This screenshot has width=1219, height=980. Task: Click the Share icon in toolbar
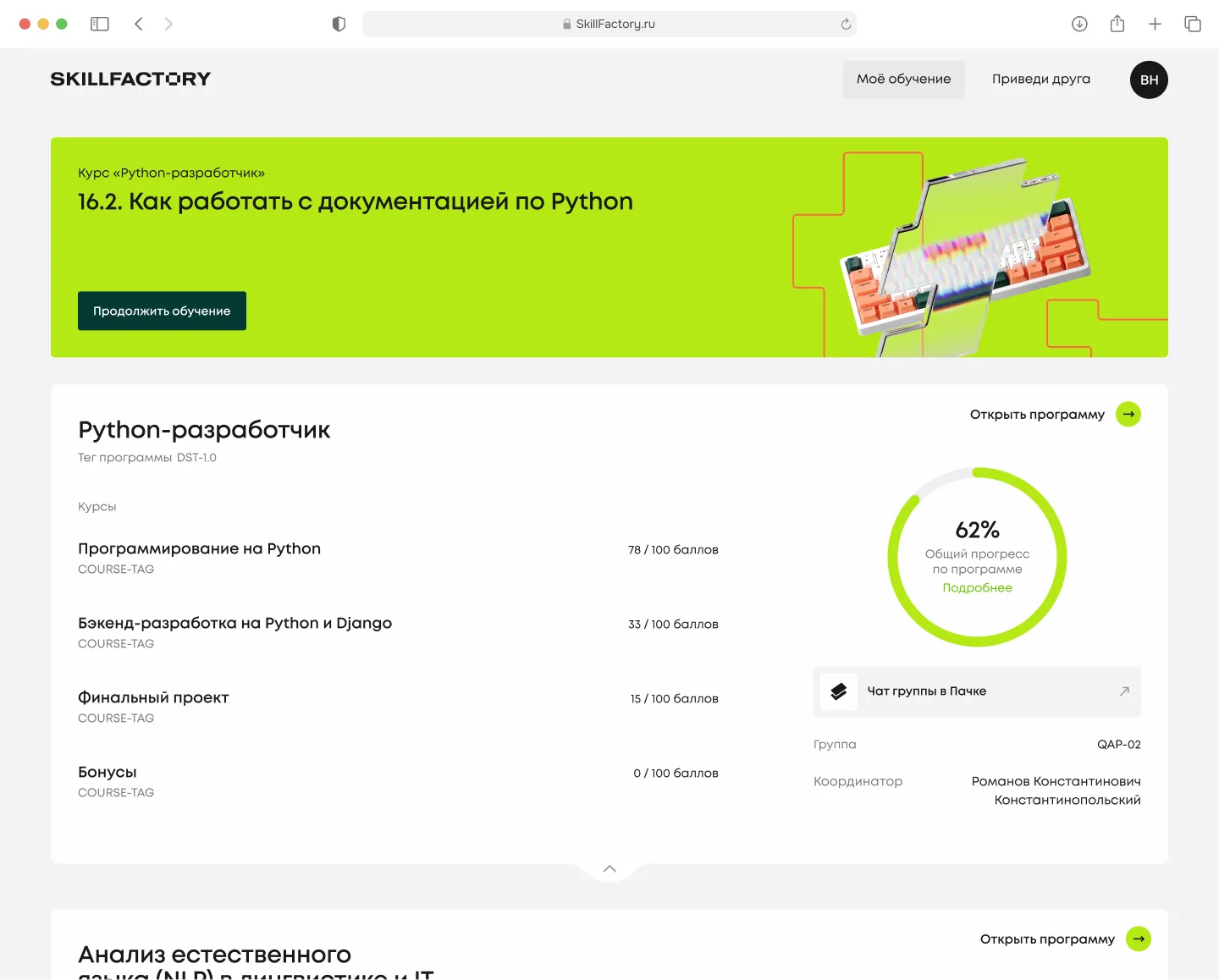1117,24
